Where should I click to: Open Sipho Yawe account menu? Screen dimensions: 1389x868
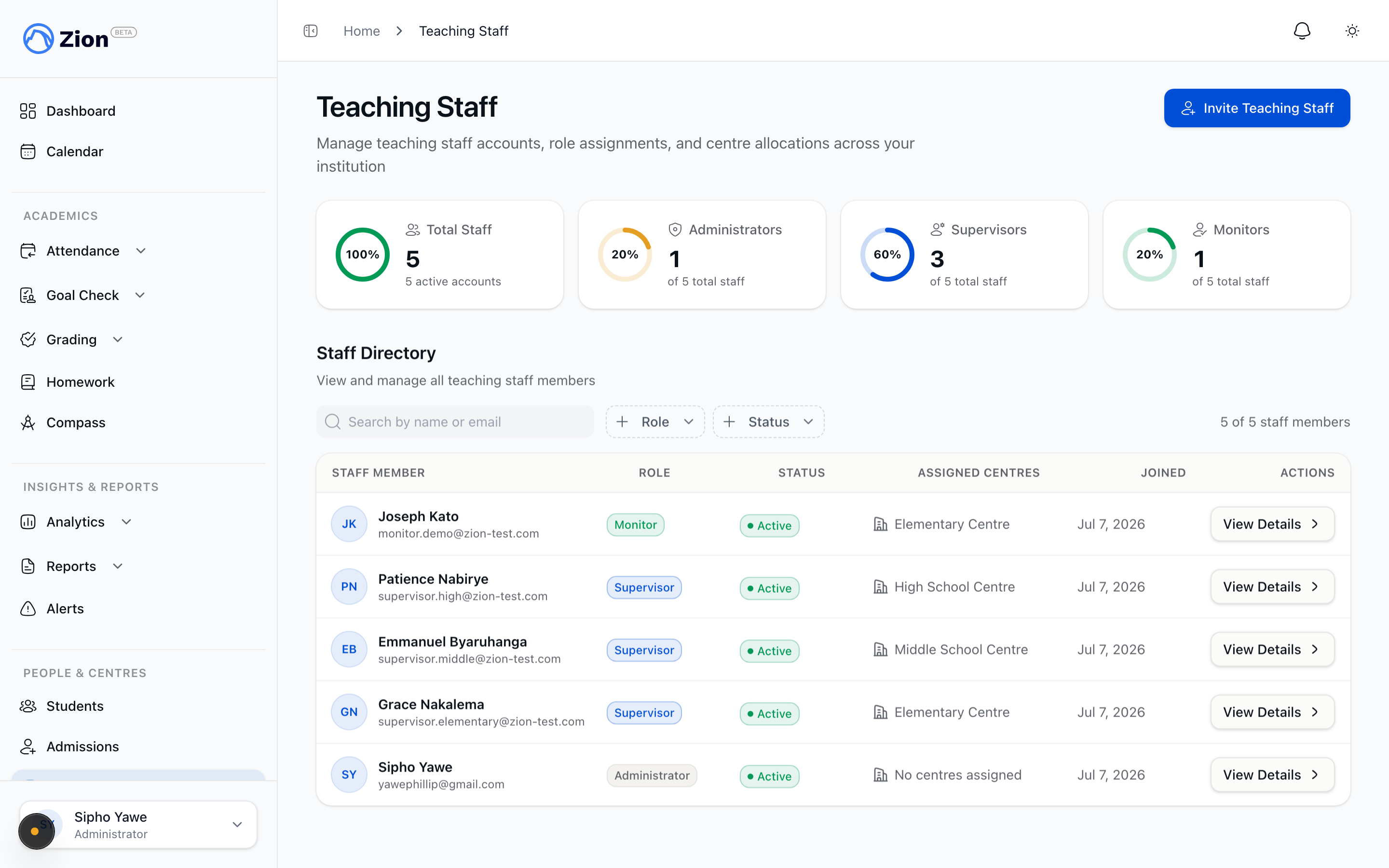[x=138, y=825]
